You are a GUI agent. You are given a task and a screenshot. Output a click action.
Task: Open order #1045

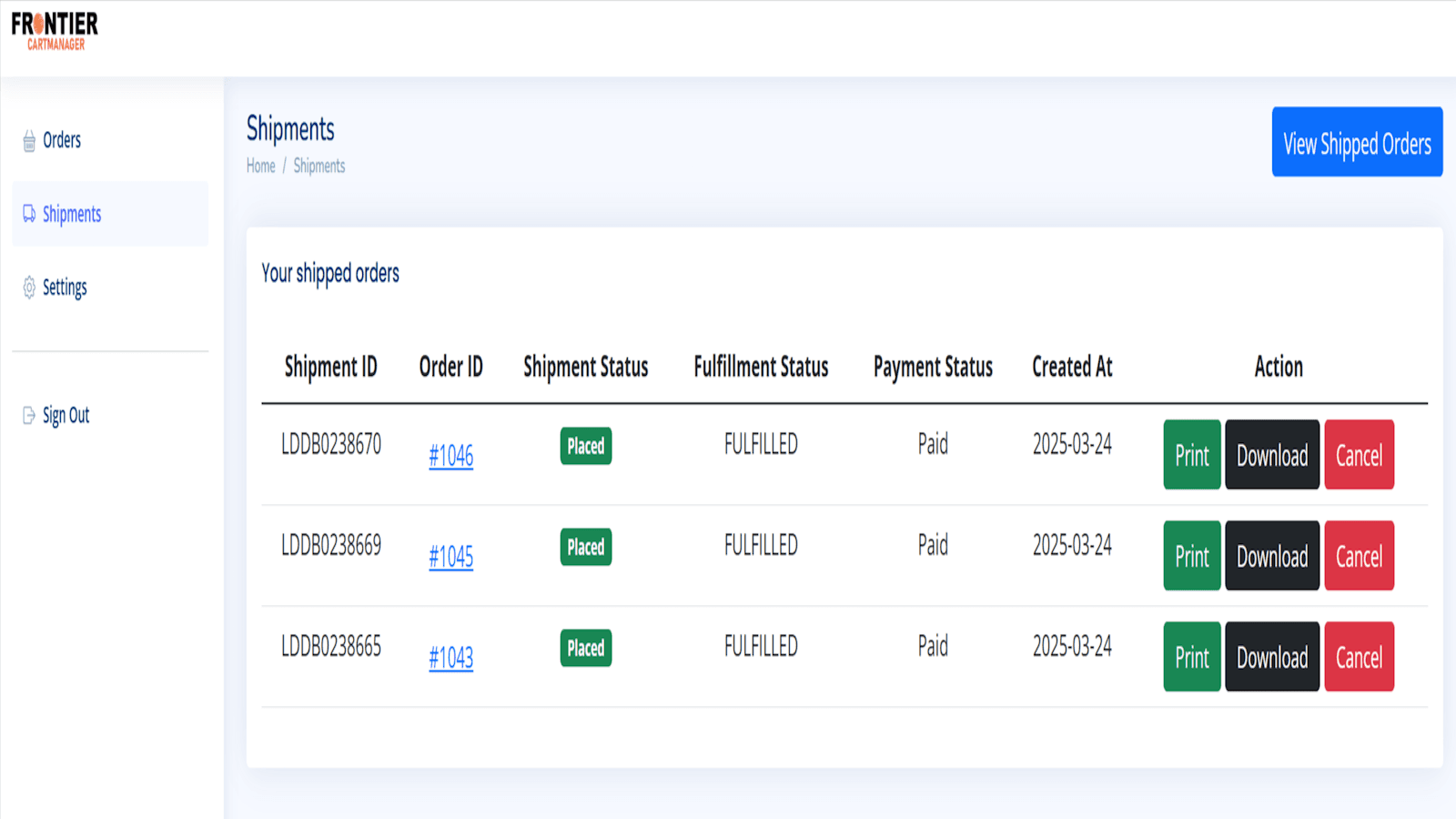(451, 558)
